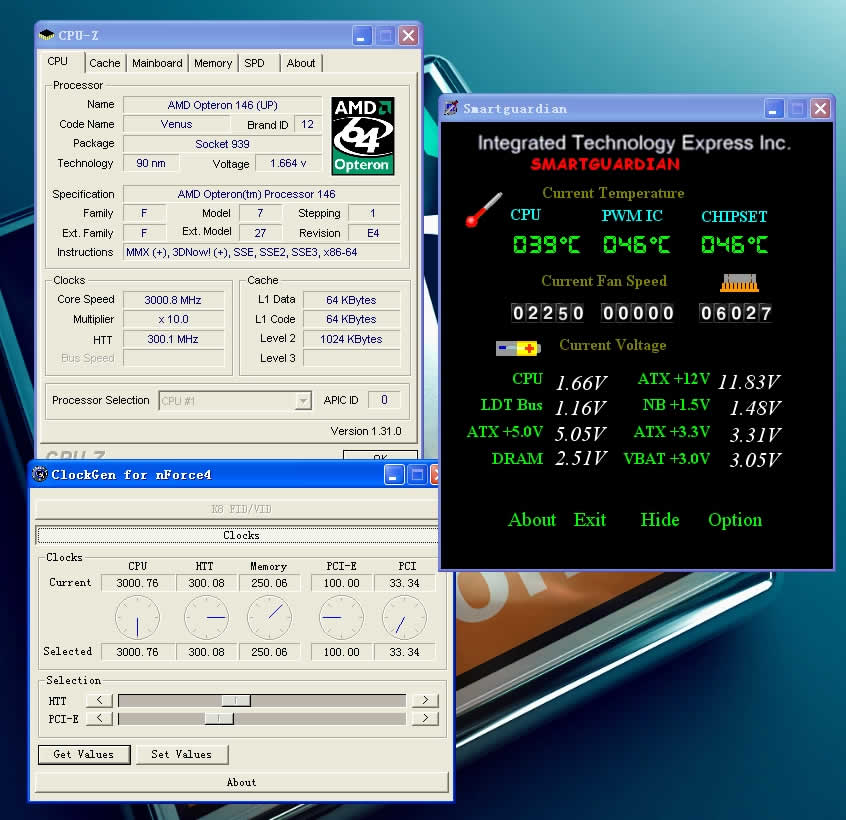
Task: Minimize the Smartguardian window
Action: [774, 108]
